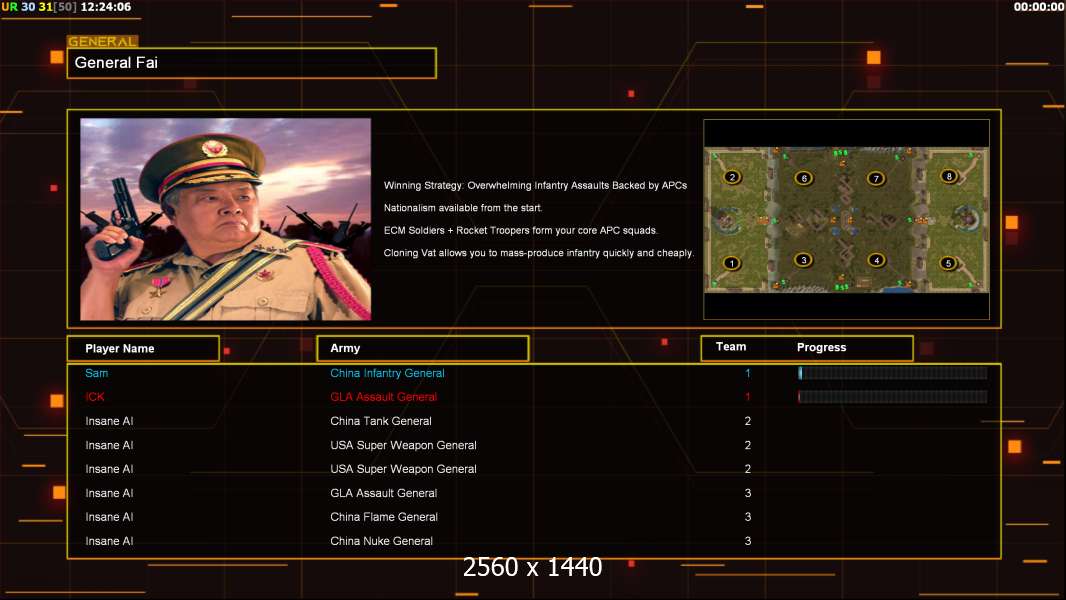Viewport: 1066px width, 600px height.
Task: Select player name Sam
Action: [x=97, y=373]
